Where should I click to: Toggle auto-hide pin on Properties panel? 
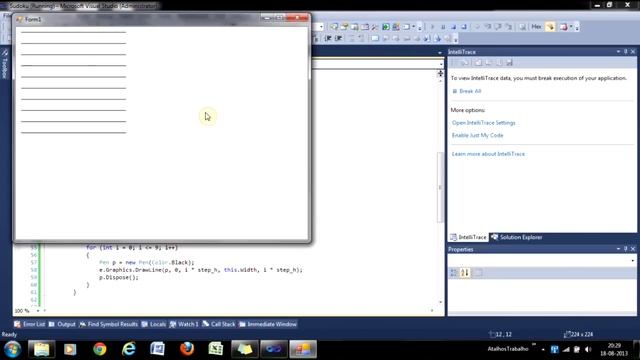(x=625, y=249)
